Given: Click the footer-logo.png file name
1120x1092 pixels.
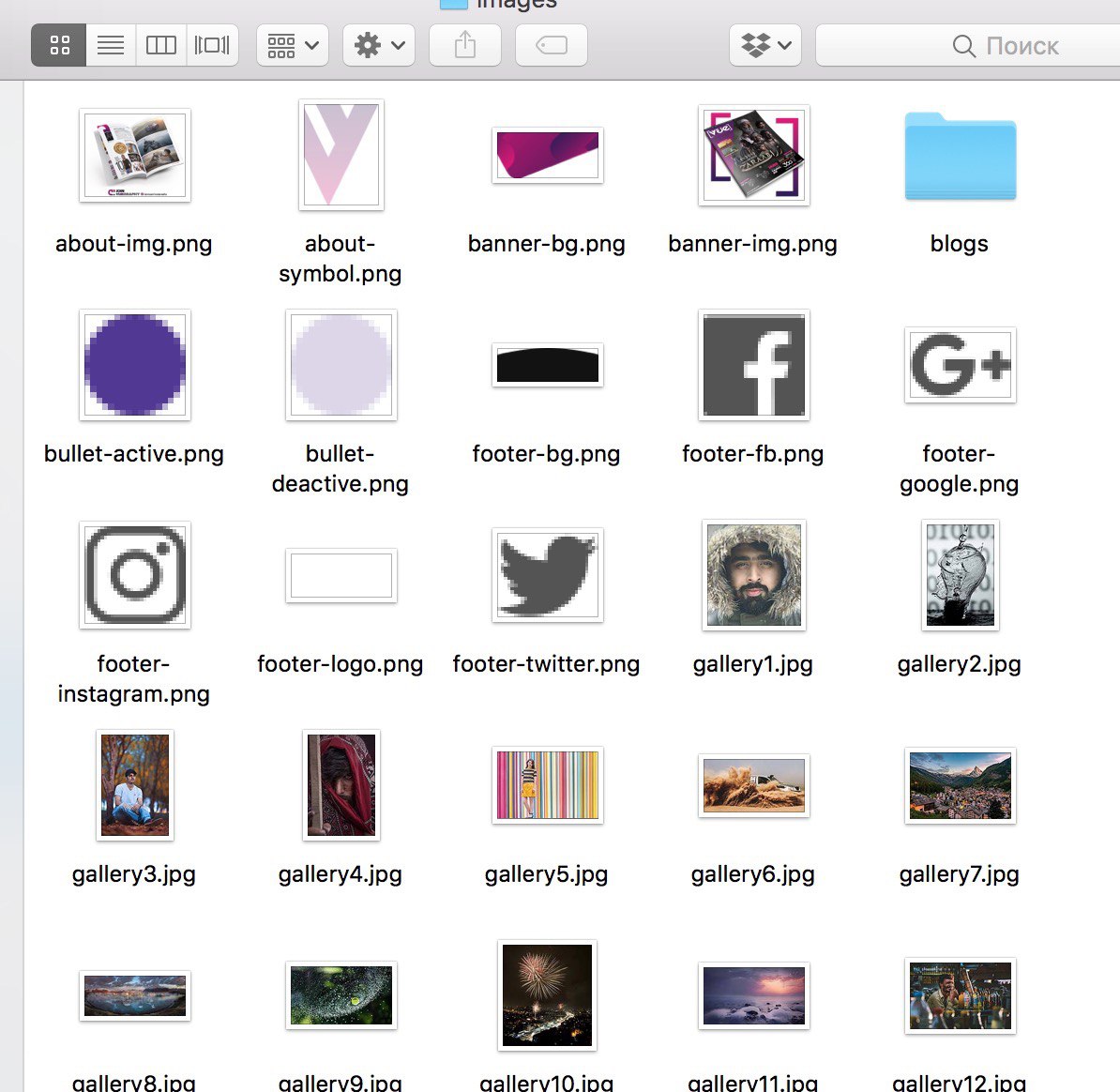Looking at the screenshot, I should (x=340, y=664).
